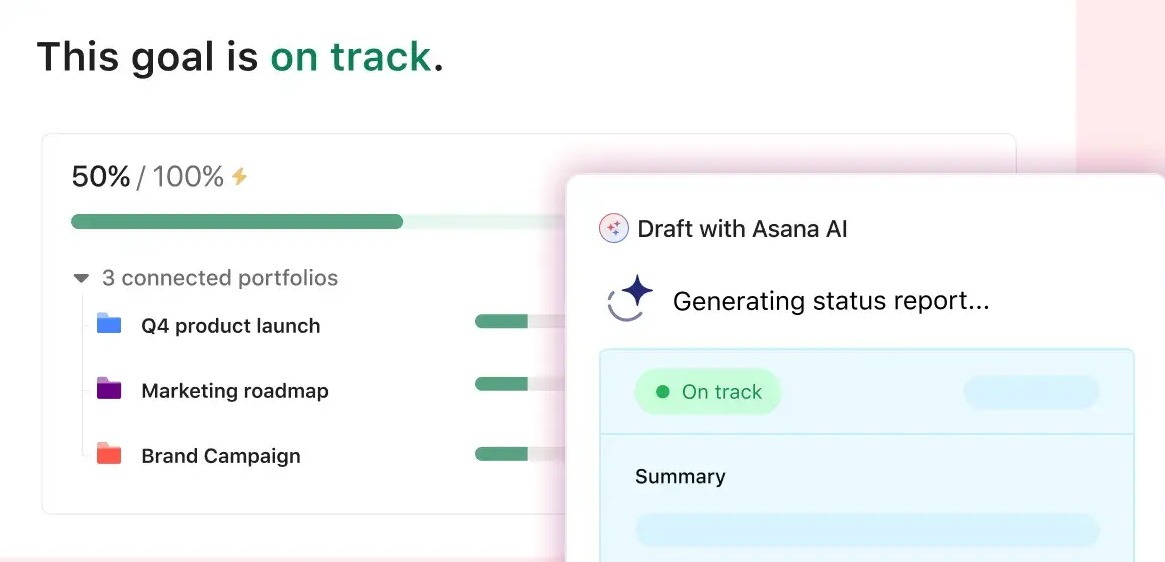Click the yellow lightning bolt icon

click(240, 177)
